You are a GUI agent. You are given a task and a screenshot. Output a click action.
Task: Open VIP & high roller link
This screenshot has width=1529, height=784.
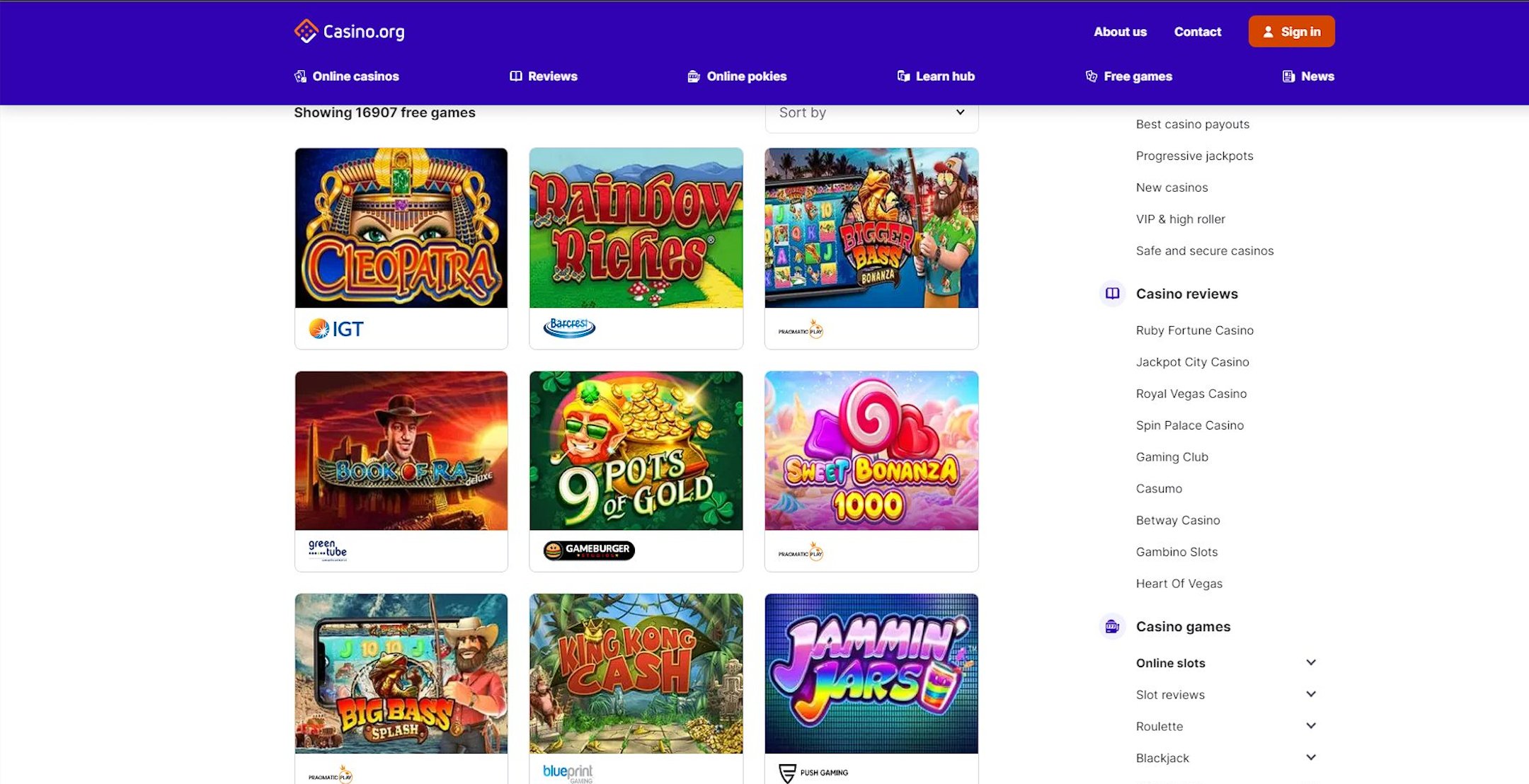(1181, 219)
